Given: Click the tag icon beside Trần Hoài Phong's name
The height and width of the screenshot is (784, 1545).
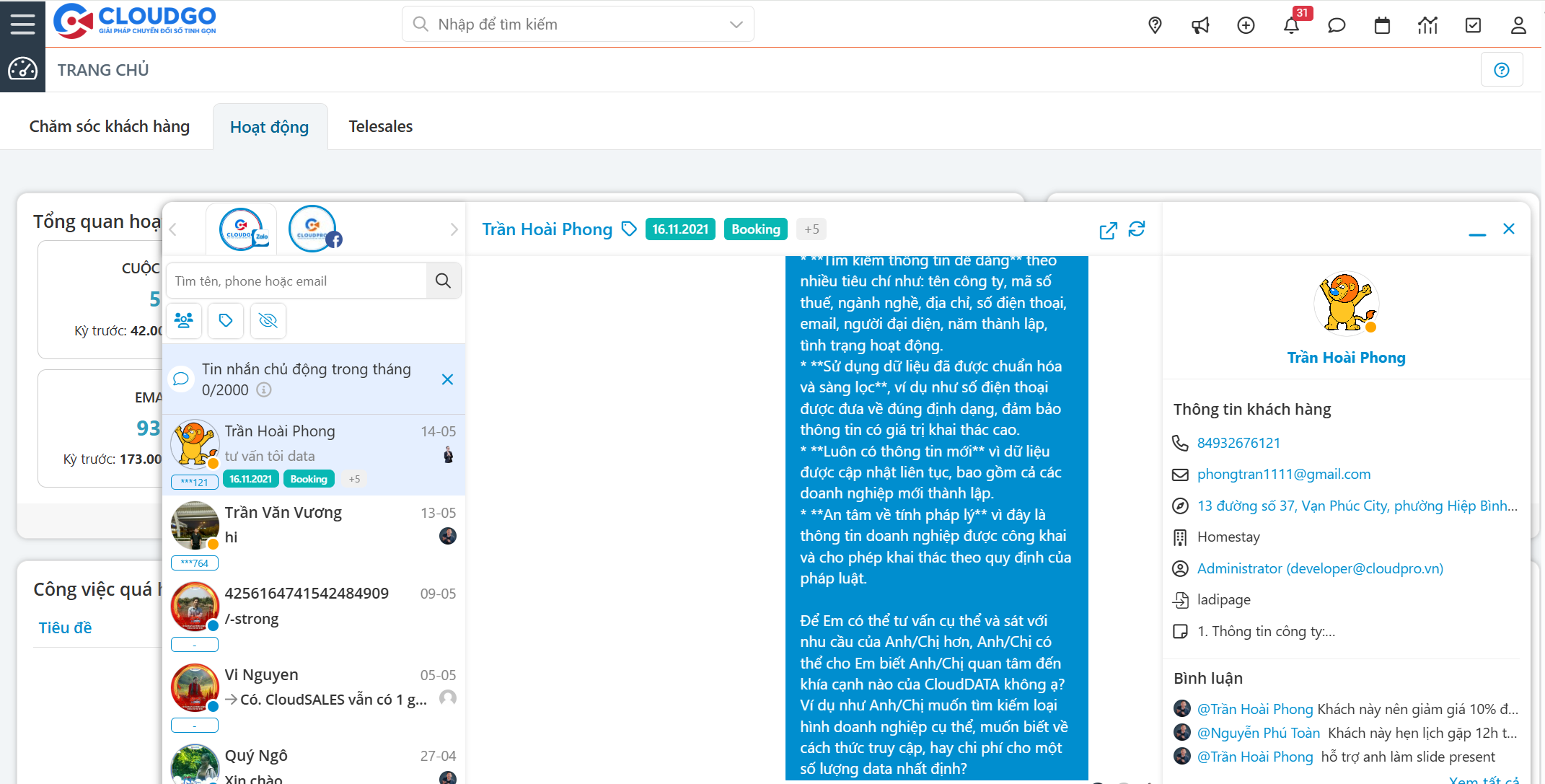Looking at the screenshot, I should 629,228.
